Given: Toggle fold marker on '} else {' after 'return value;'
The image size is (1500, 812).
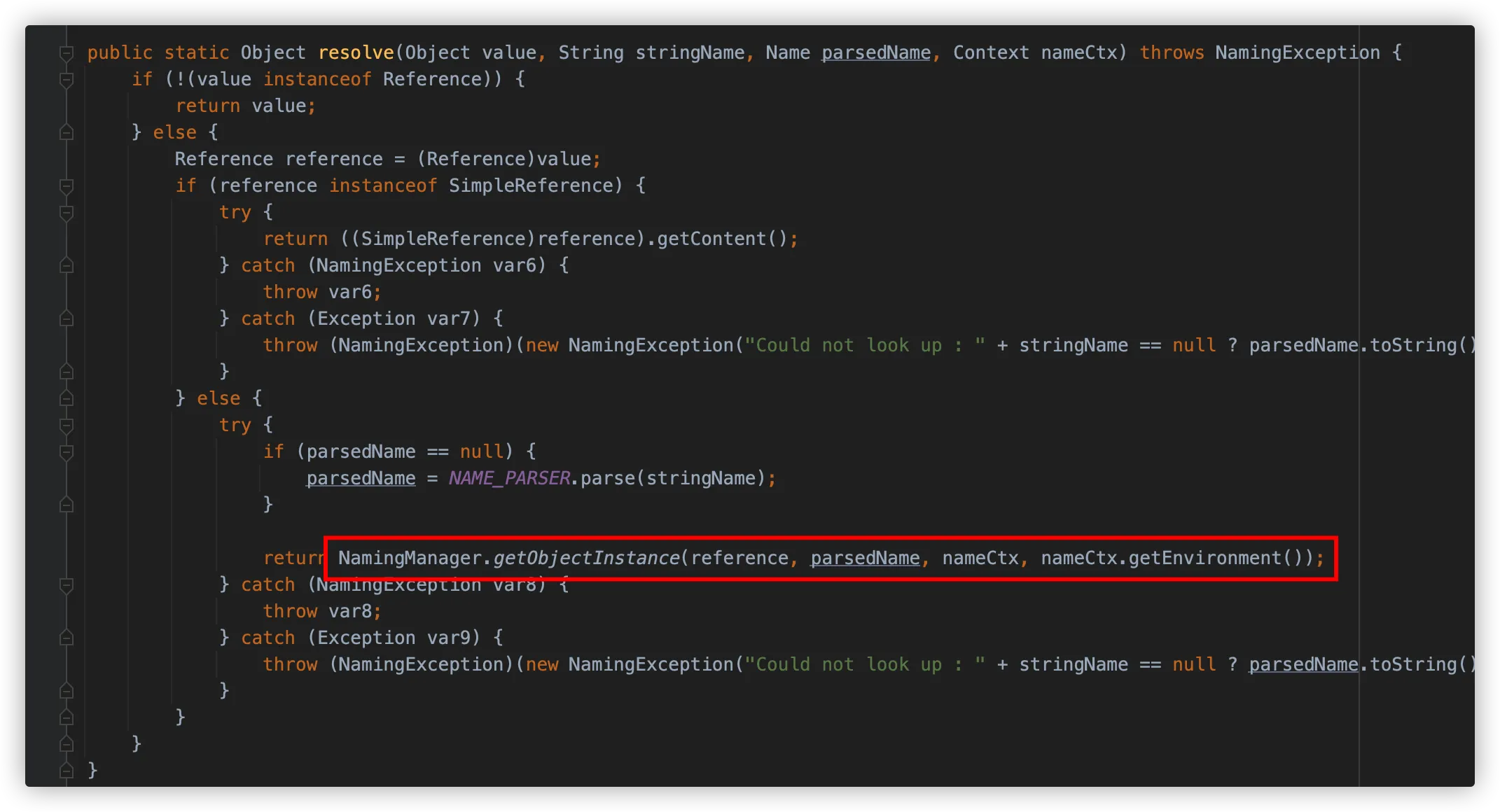Looking at the screenshot, I should 67,132.
